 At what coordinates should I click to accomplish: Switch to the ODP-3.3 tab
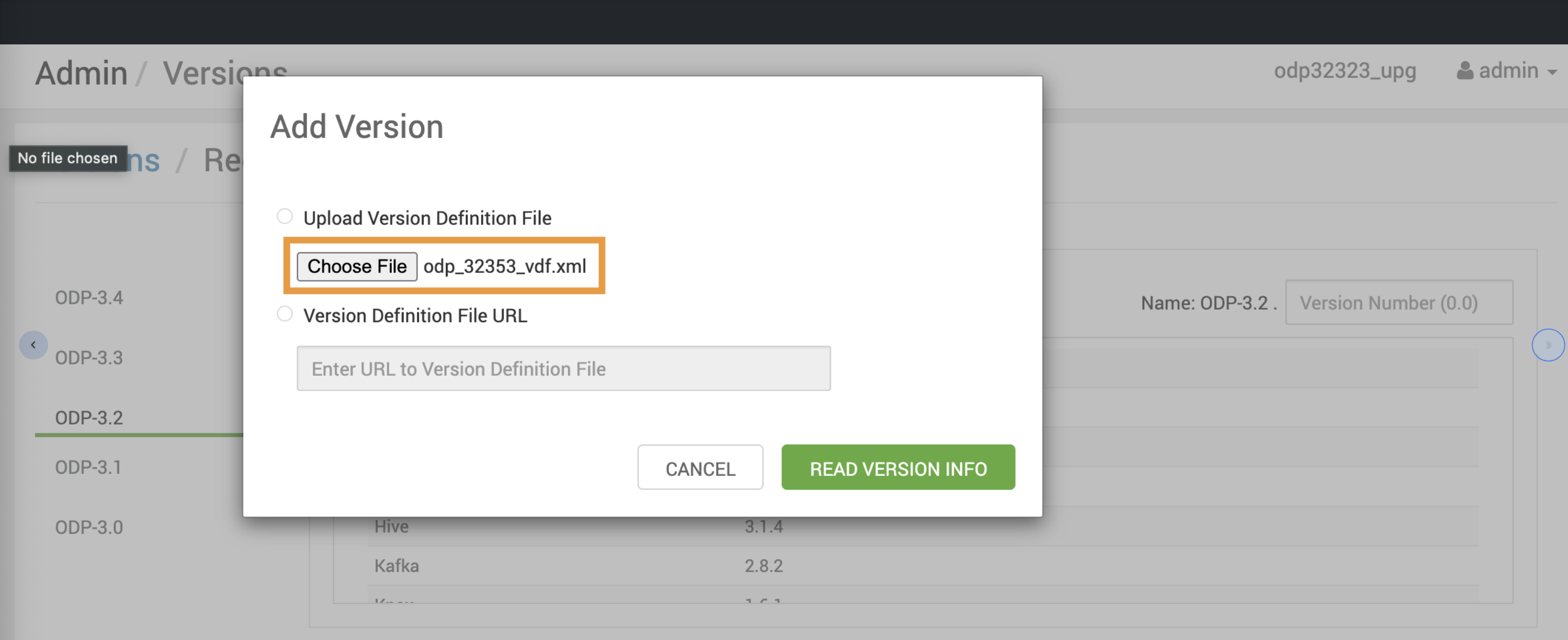[89, 357]
